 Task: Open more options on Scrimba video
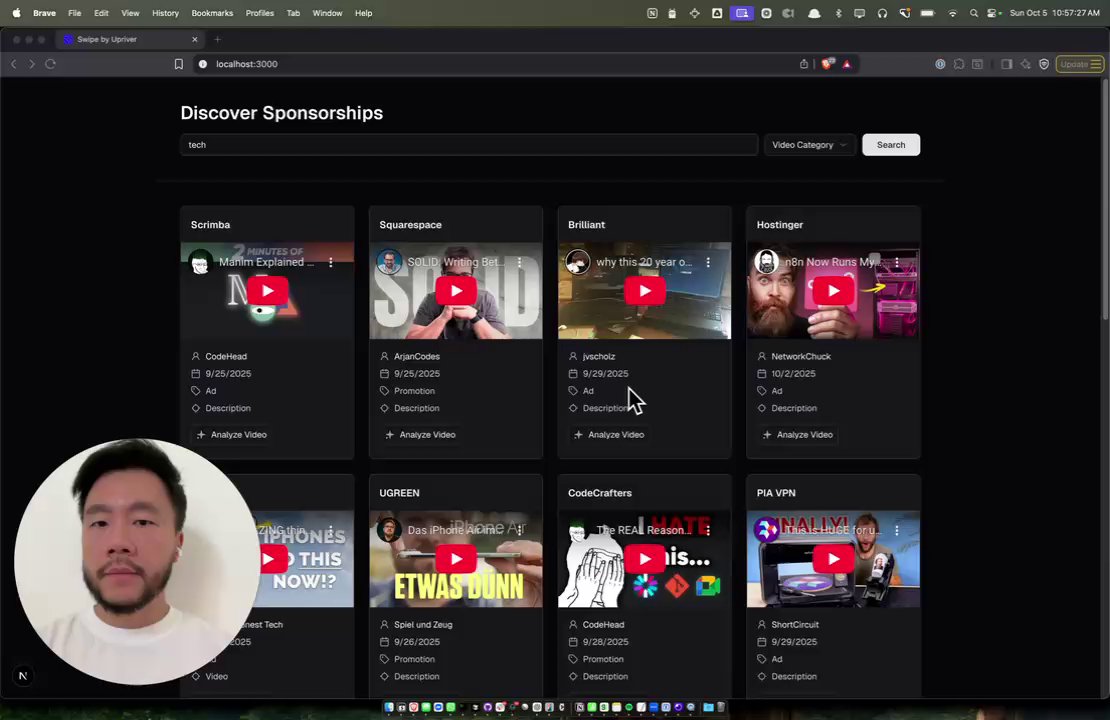coord(331,262)
